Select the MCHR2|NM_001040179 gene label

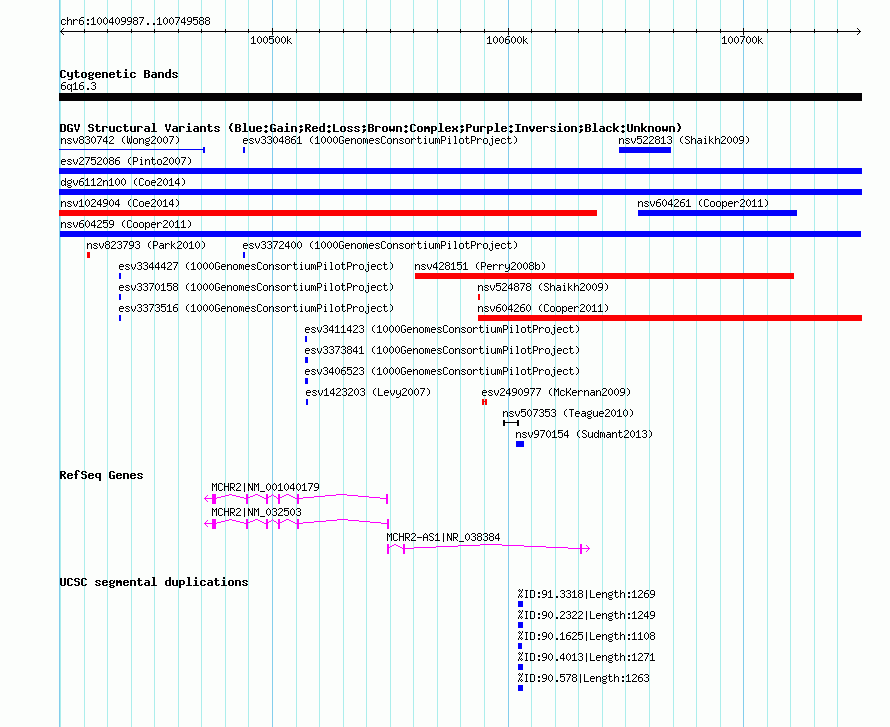265,487
